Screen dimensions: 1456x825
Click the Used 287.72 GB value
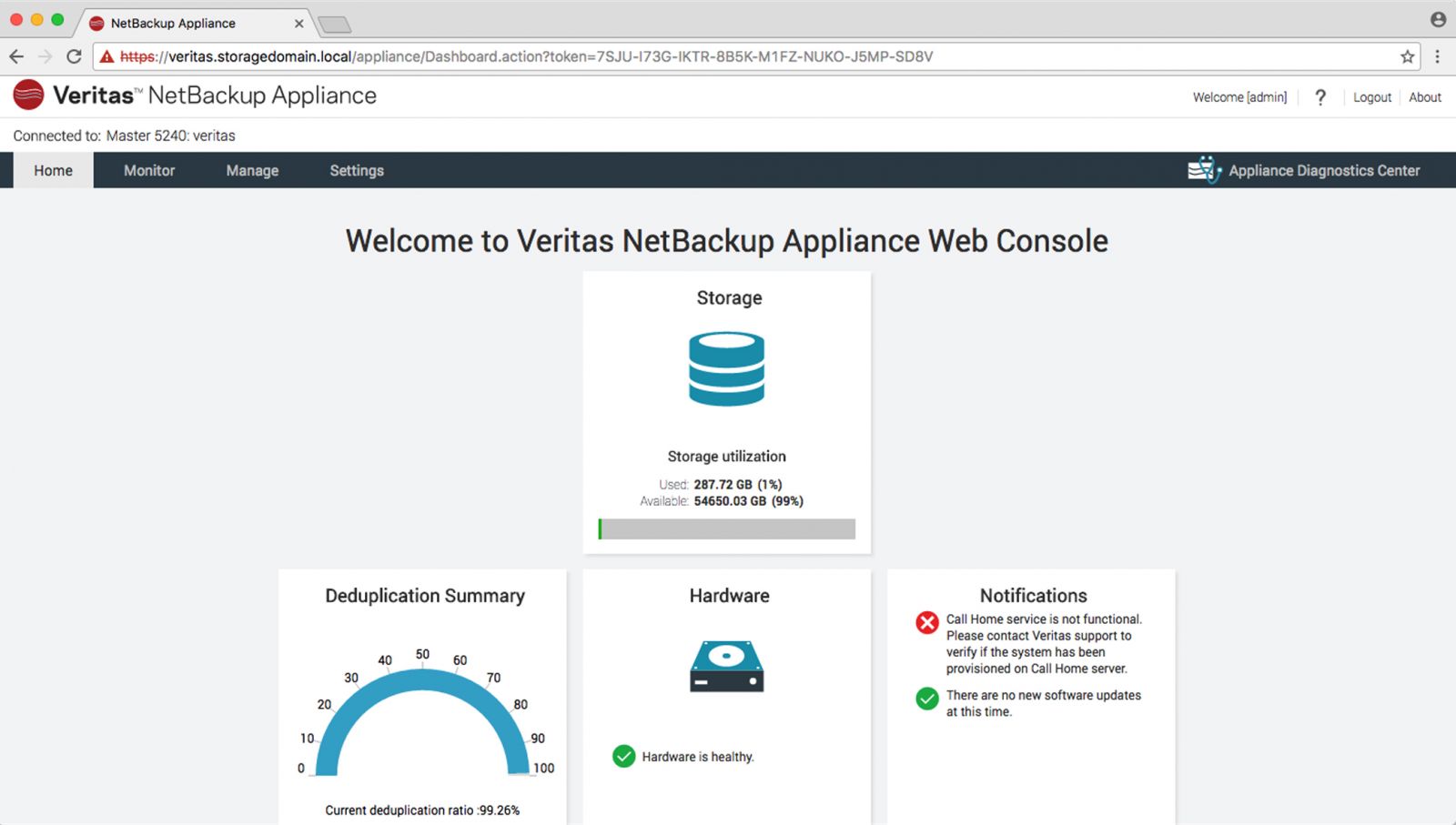[738, 485]
